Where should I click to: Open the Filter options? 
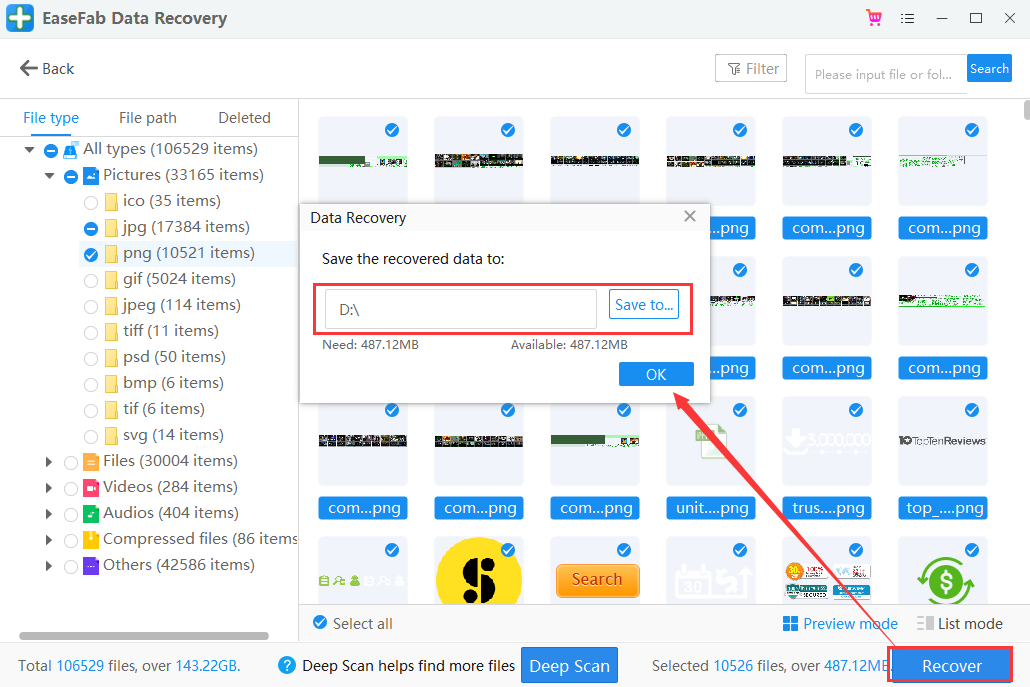751,68
